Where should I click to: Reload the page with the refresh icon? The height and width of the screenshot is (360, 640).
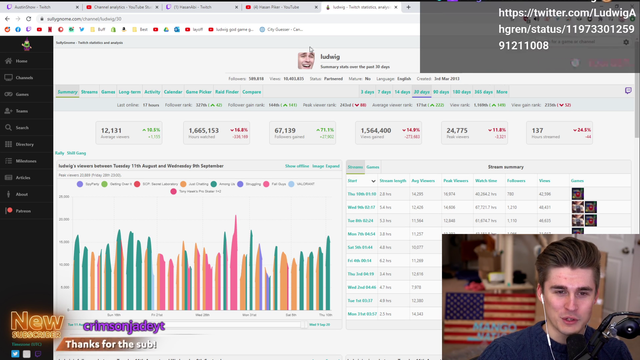[28, 19]
